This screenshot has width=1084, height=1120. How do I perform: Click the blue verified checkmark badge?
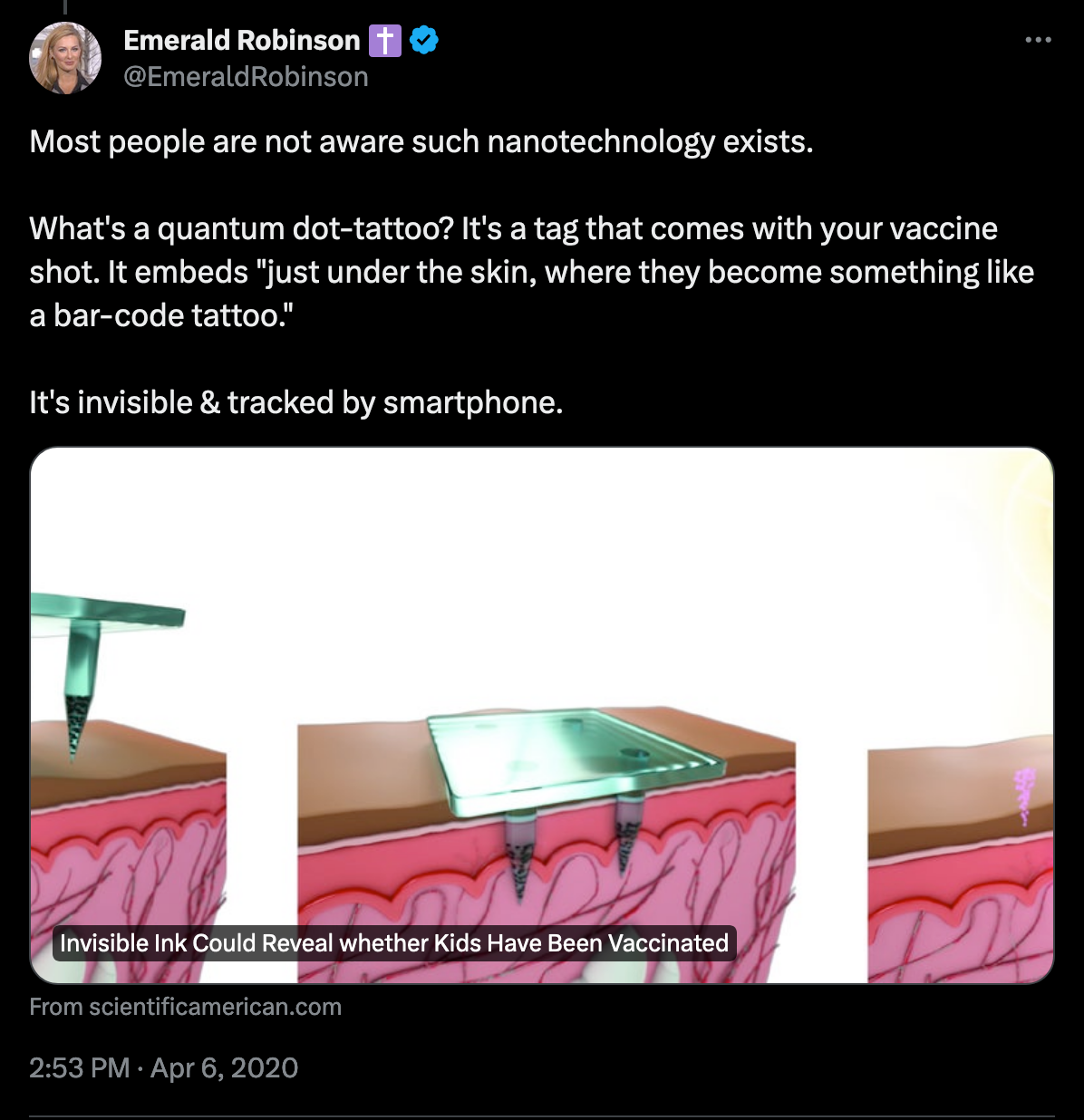(424, 40)
